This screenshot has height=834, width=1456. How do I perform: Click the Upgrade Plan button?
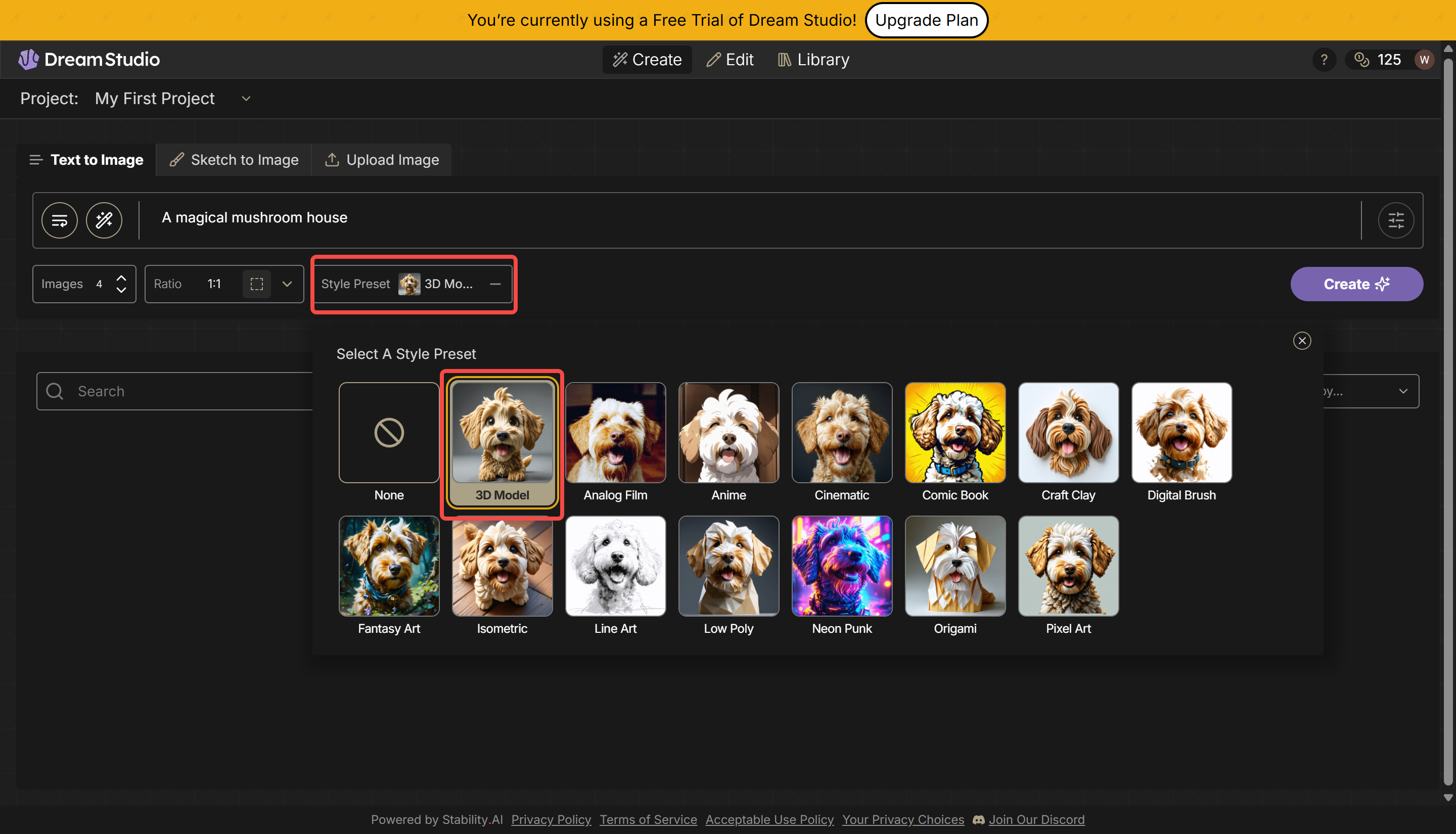(x=926, y=20)
